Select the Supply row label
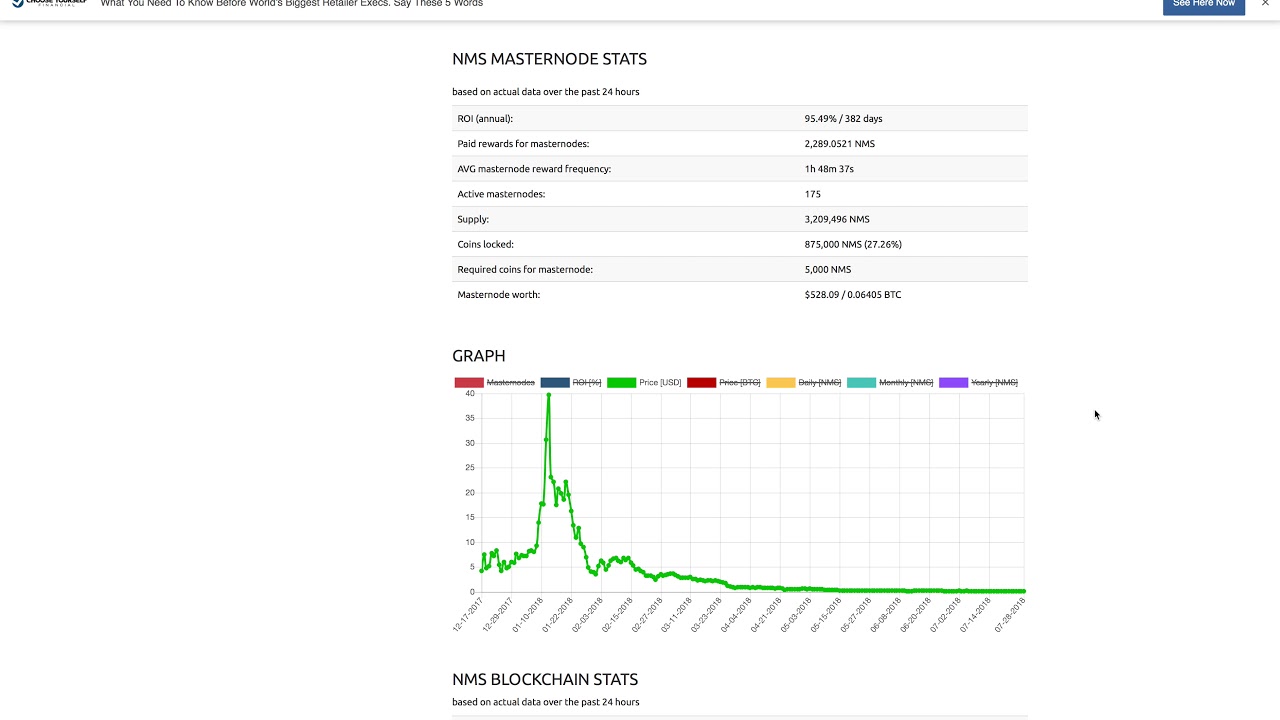Screen dimensions: 1280x720 pyautogui.click(x=473, y=219)
